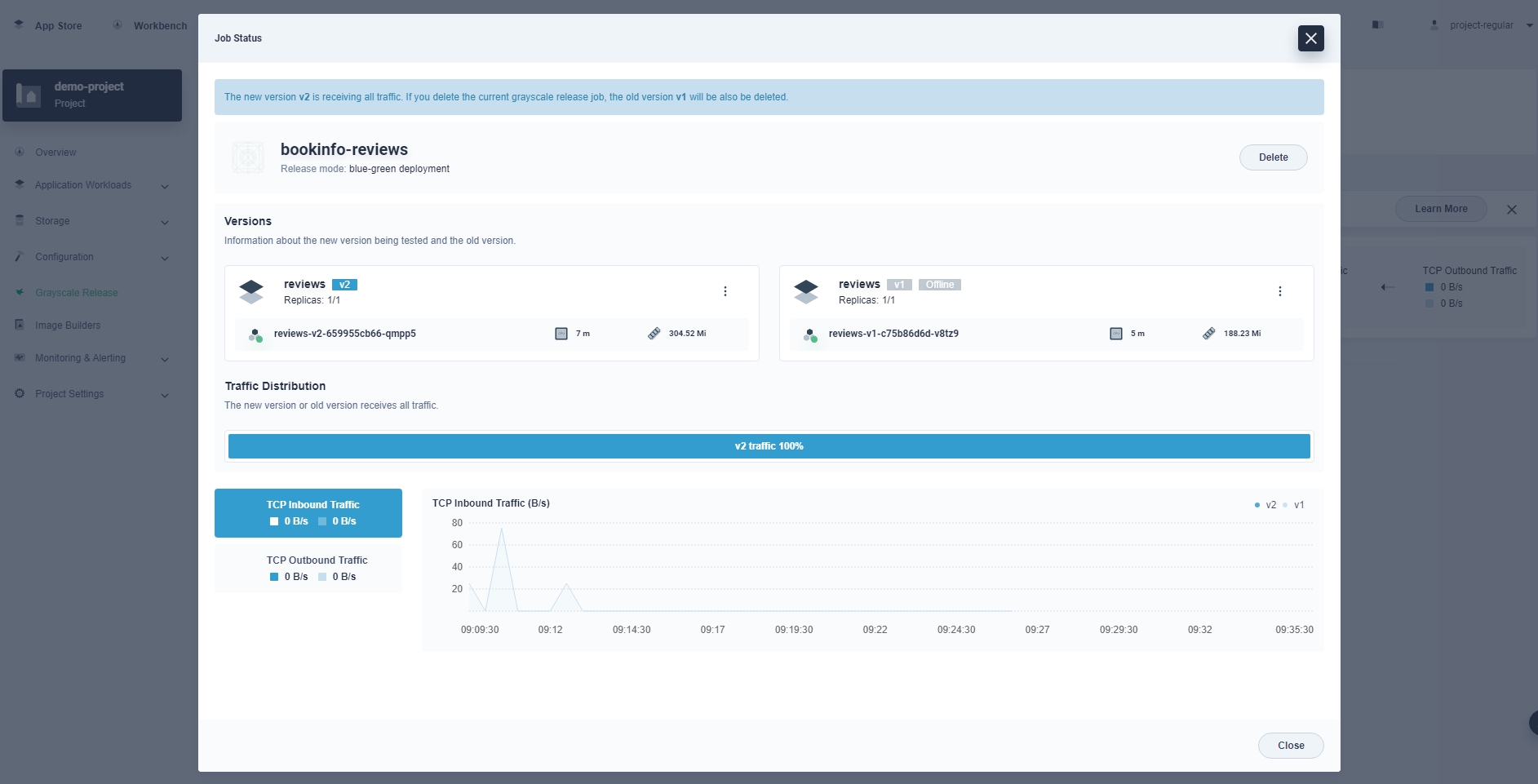The width and height of the screenshot is (1538, 784).
Task: Delete the bookinfo-reviews release job
Action: tap(1273, 157)
